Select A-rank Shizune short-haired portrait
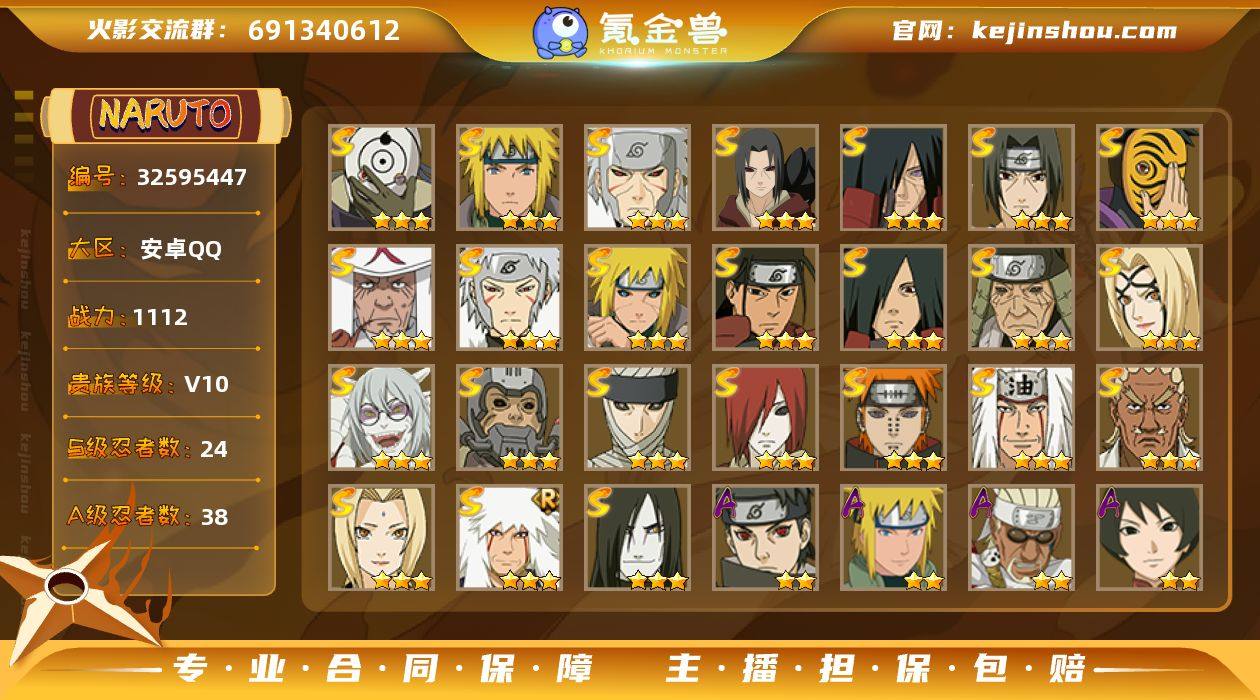1260x700 pixels. coord(1150,538)
